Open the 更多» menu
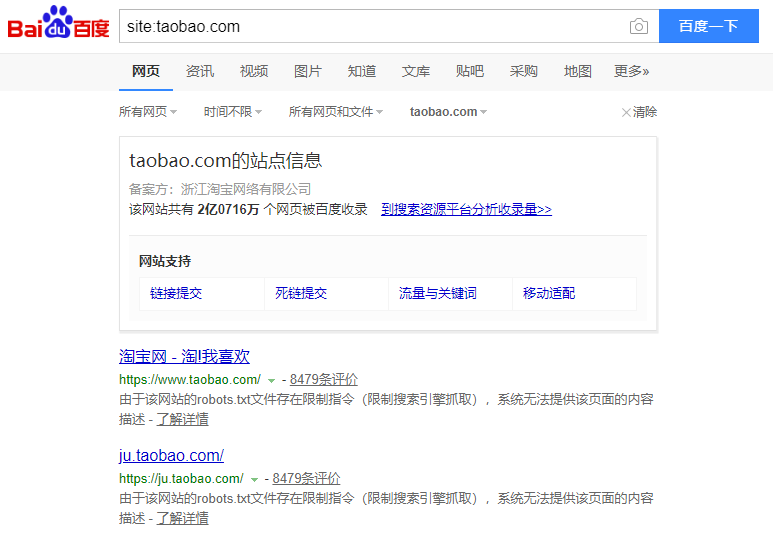The image size is (773, 540). (631, 71)
